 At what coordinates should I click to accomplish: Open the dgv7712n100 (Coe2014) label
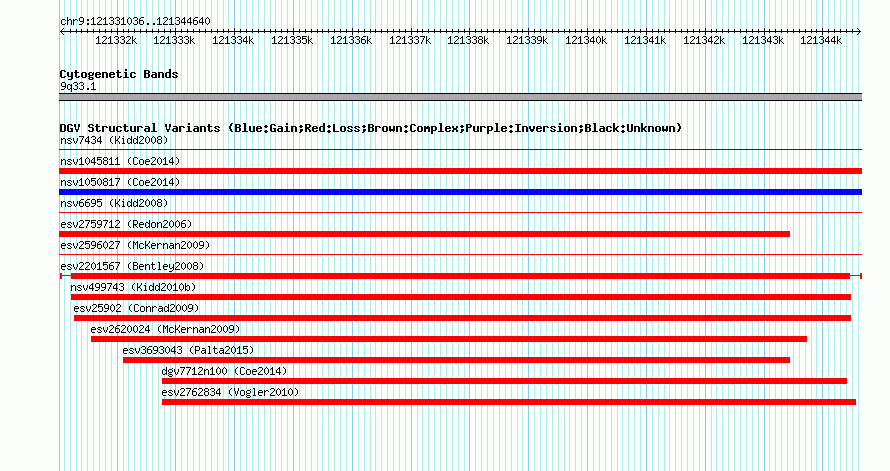(224, 371)
